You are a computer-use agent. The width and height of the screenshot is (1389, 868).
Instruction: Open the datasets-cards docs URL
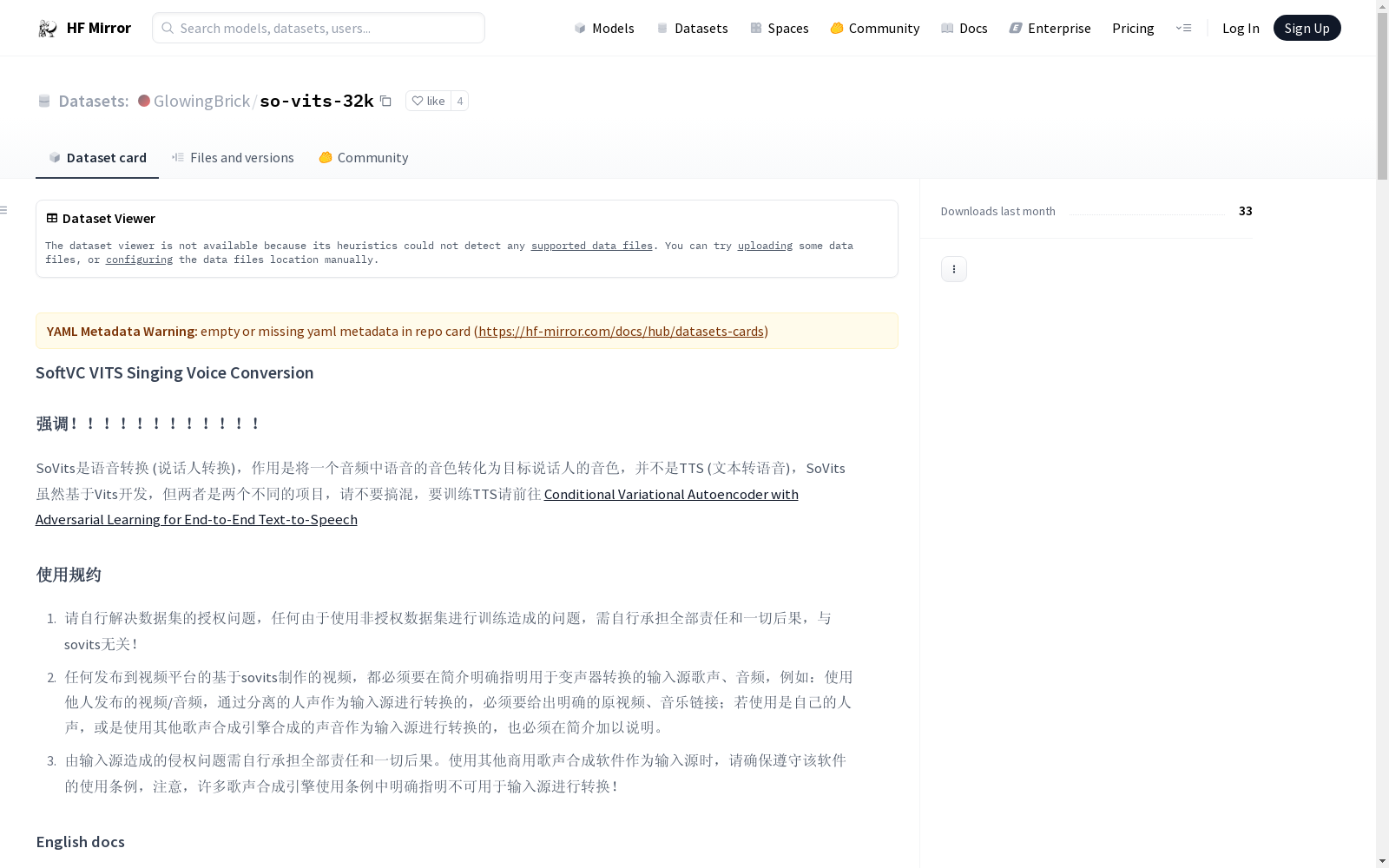point(621,331)
